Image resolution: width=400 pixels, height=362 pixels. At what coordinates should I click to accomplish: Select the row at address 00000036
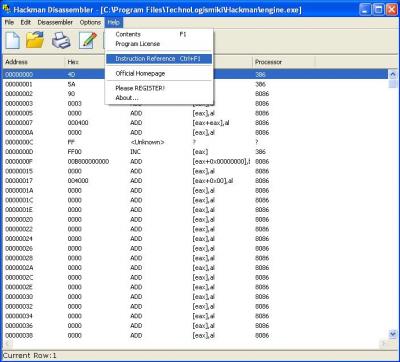(x=196, y=326)
